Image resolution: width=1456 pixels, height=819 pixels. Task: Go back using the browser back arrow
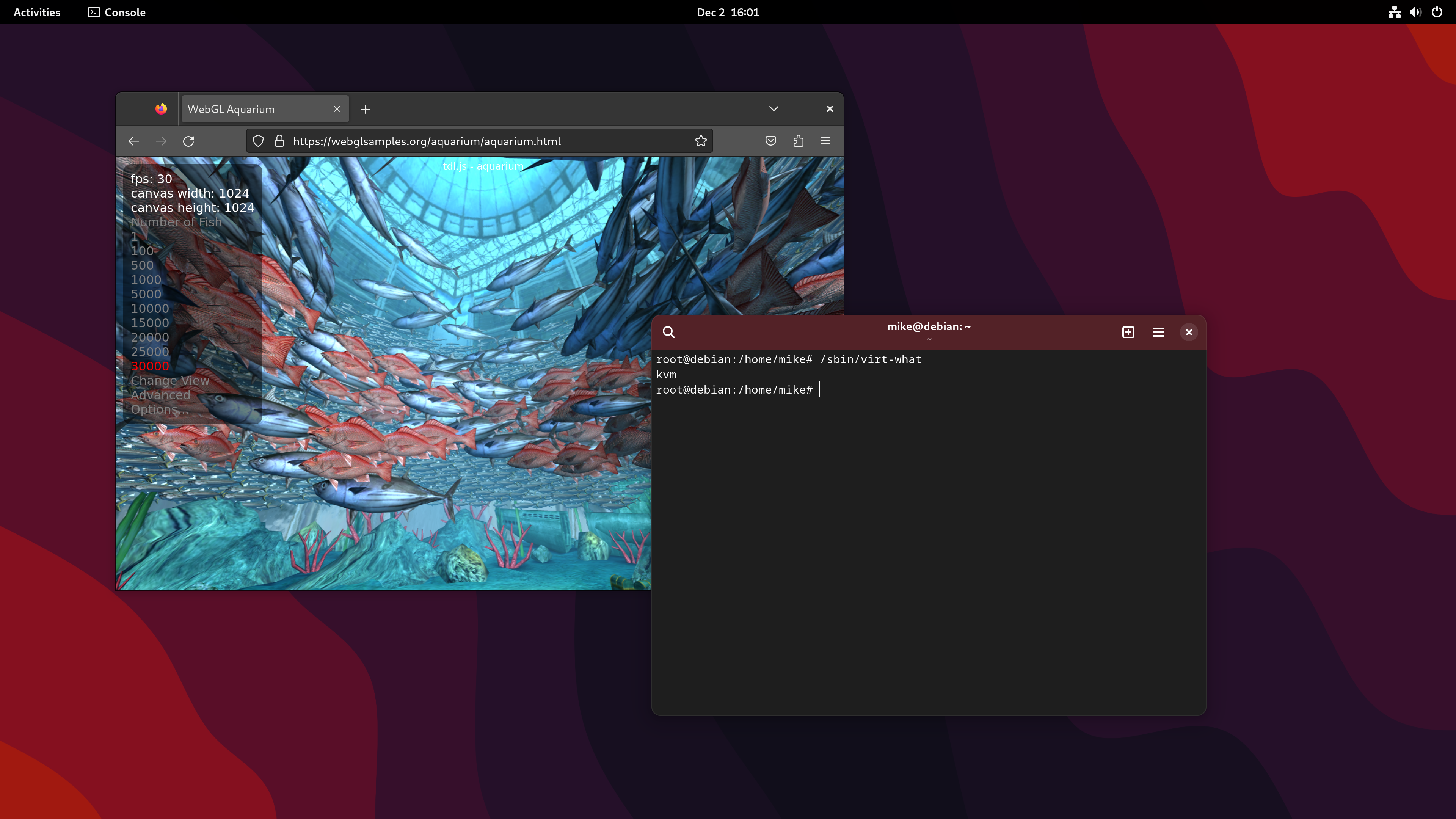coord(134,141)
